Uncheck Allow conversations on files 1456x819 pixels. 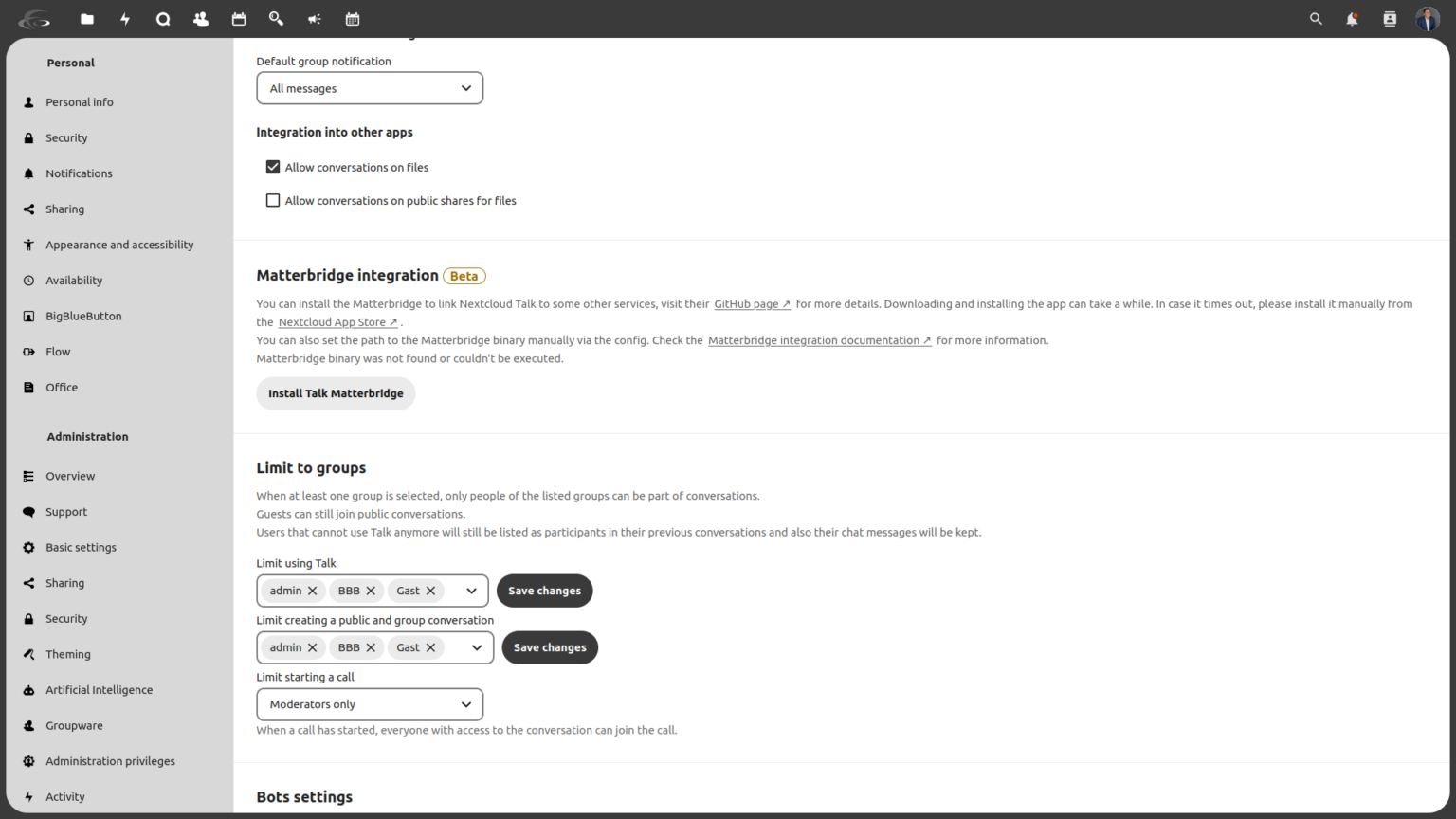point(273,166)
